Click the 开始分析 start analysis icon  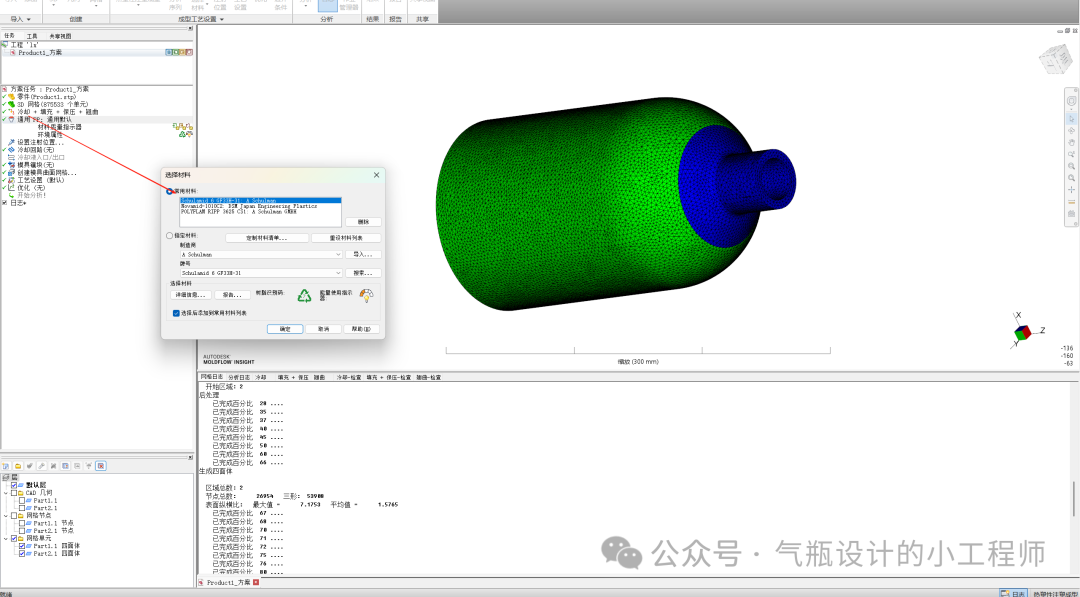(12, 196)
